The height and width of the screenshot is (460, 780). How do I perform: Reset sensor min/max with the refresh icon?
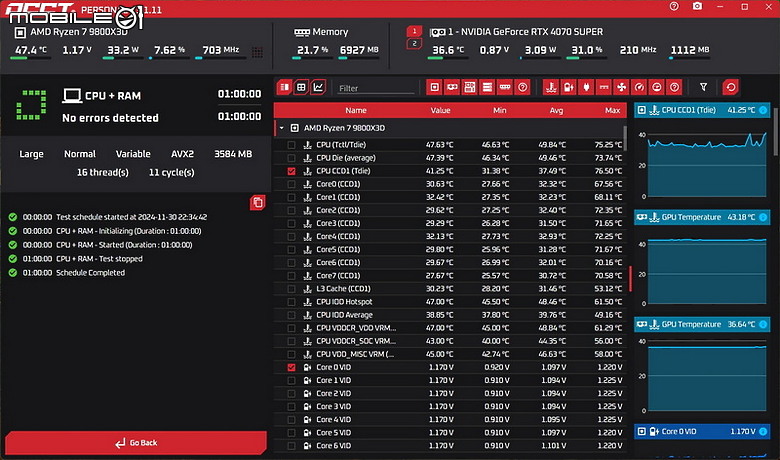point(731,88)
